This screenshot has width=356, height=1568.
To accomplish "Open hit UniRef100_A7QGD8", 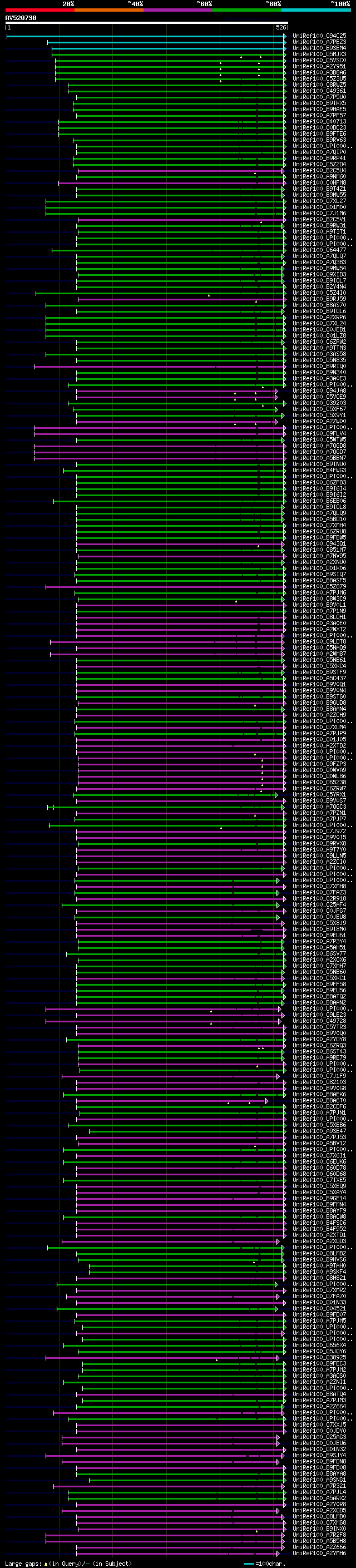I will pyautogui.click(x=319, y=446).
